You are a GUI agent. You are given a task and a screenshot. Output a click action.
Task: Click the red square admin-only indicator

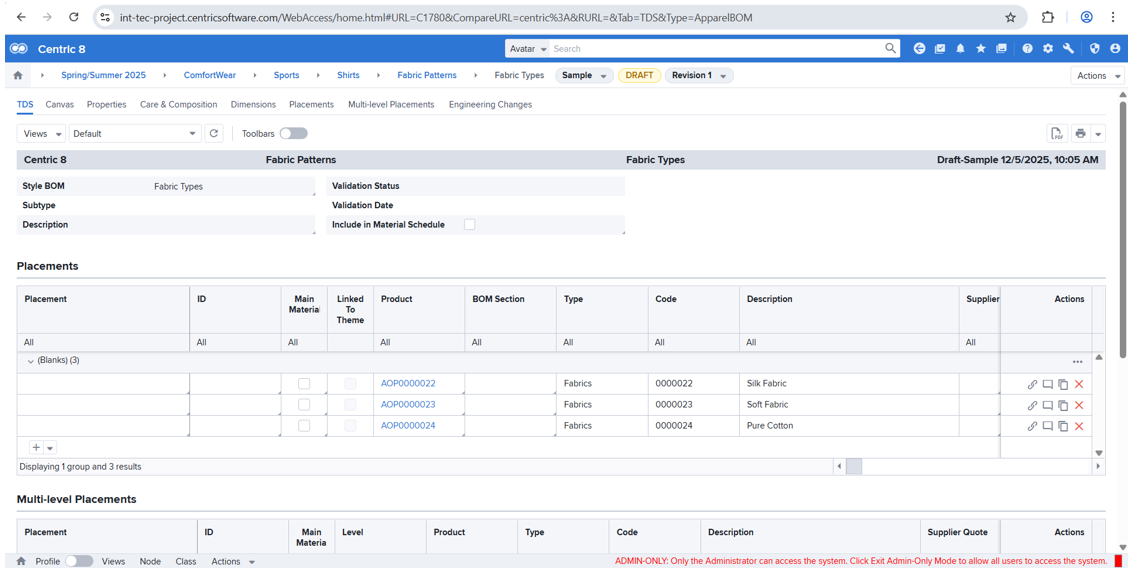(1118, 561)
